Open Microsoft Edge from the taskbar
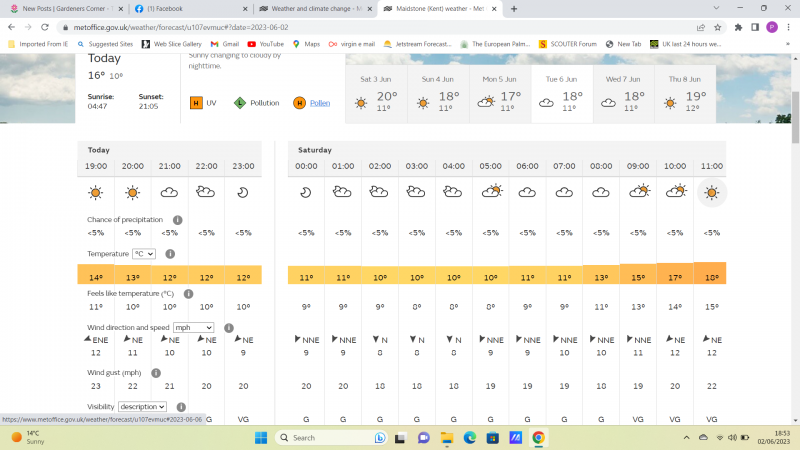The image size is (800, 450). pyautogui.click(x=469, y=438)
